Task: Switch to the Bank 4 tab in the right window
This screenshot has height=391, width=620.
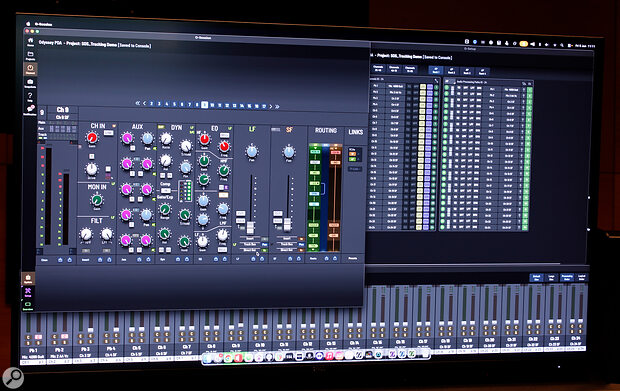Action: click(x=482, y=72)
